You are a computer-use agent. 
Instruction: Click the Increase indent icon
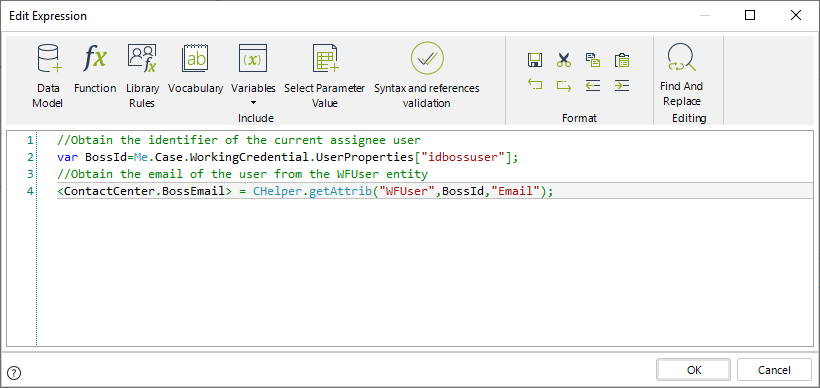pyautogui.click(x=622, y=86)
